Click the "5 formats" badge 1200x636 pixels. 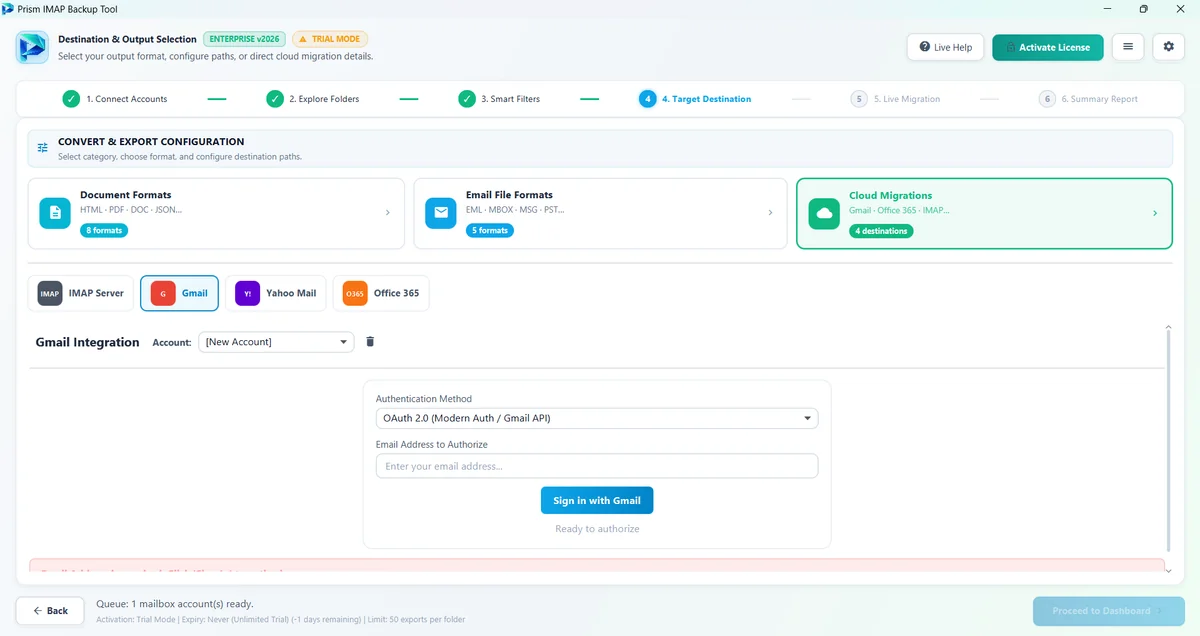[x=489, y=231]
